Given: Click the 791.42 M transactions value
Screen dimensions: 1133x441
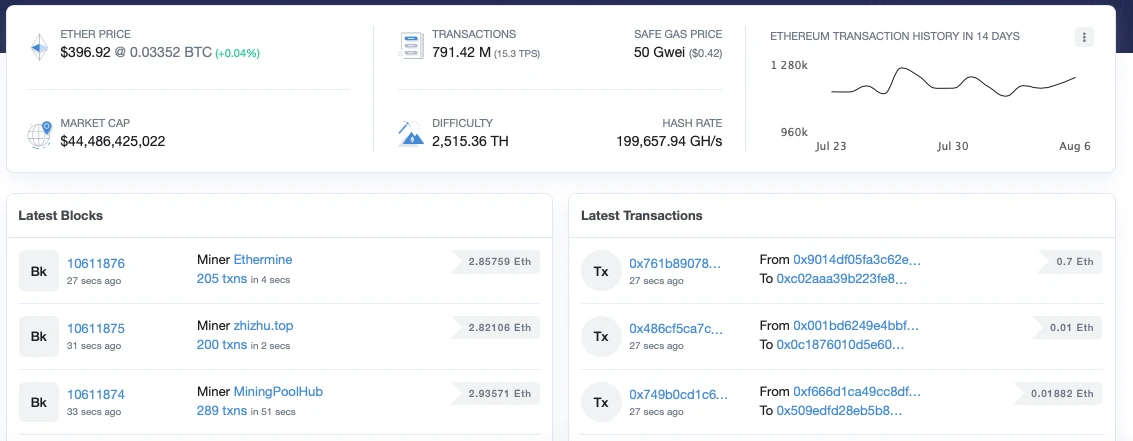Looking at the screenshot, I should pos(461,52).
